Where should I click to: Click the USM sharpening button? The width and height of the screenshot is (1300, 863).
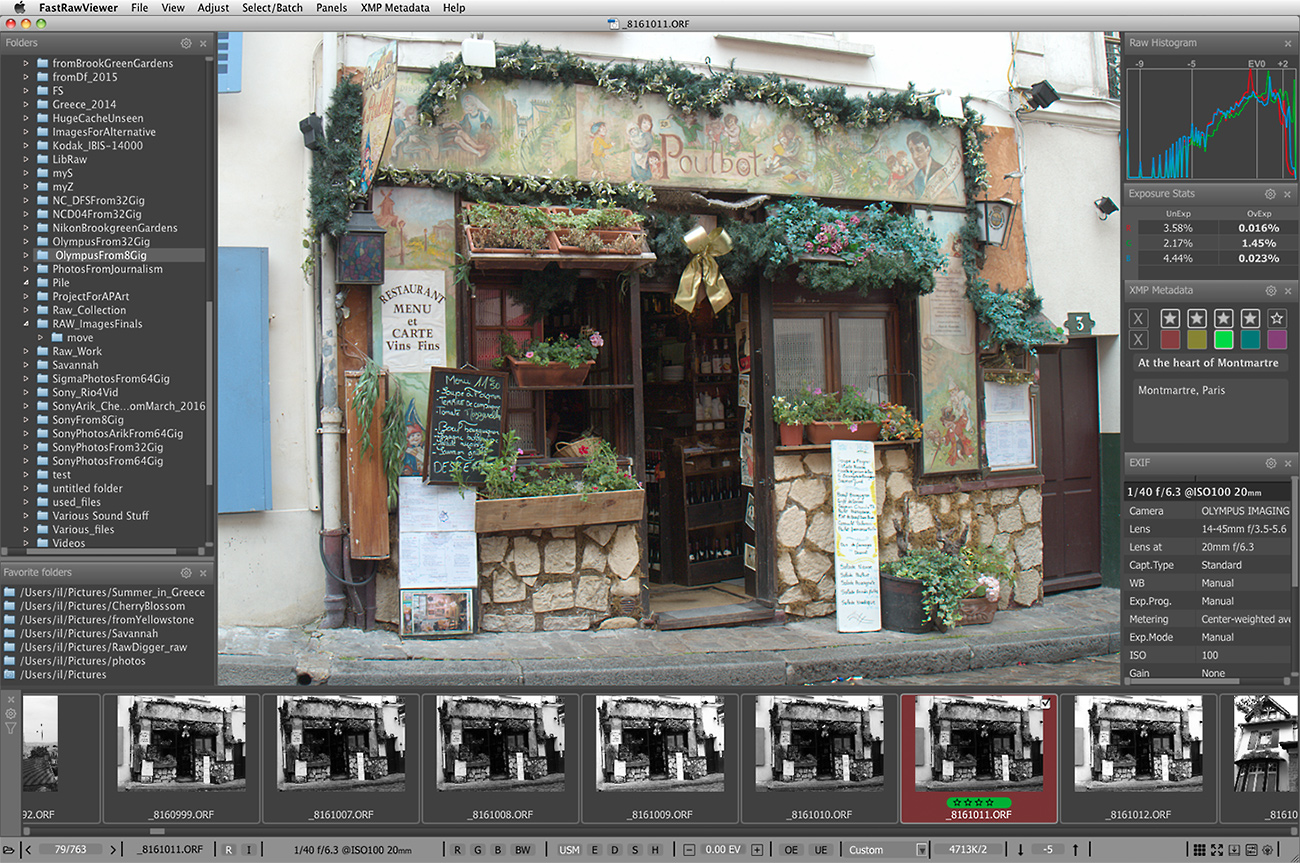click(x=569, y=850)
